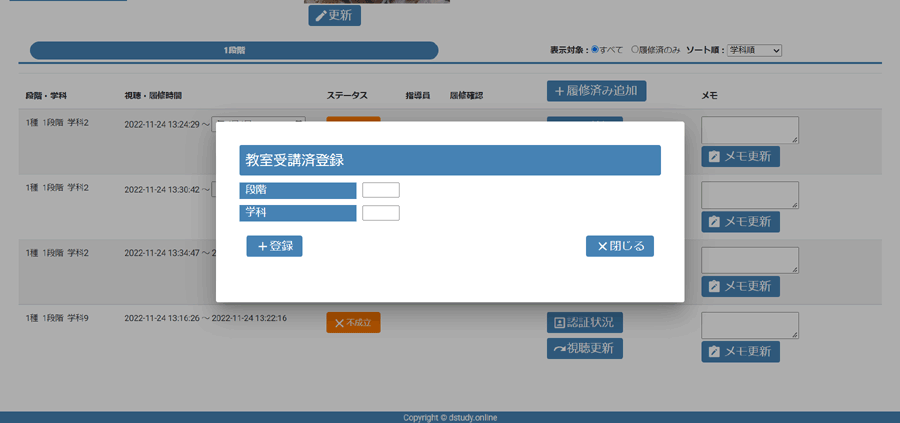This screenshot has height=423, width=900.
Task: Click メモ更新 in the 13:34:47 row
Action: pos(740,286)
